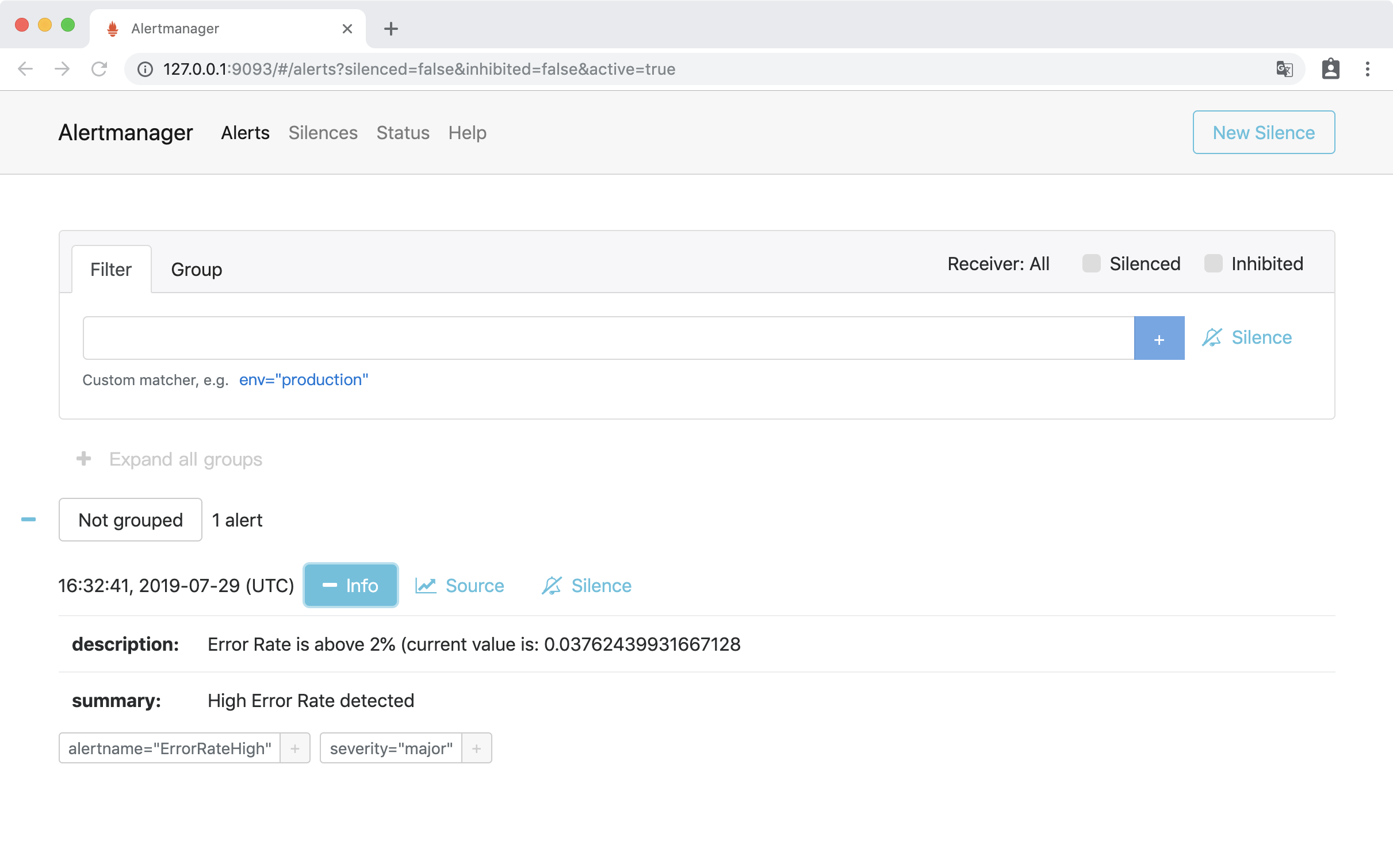Open the Receiver: All selector
The height and width of the screenshot is (868, 1393).
[x=998, y=264]
